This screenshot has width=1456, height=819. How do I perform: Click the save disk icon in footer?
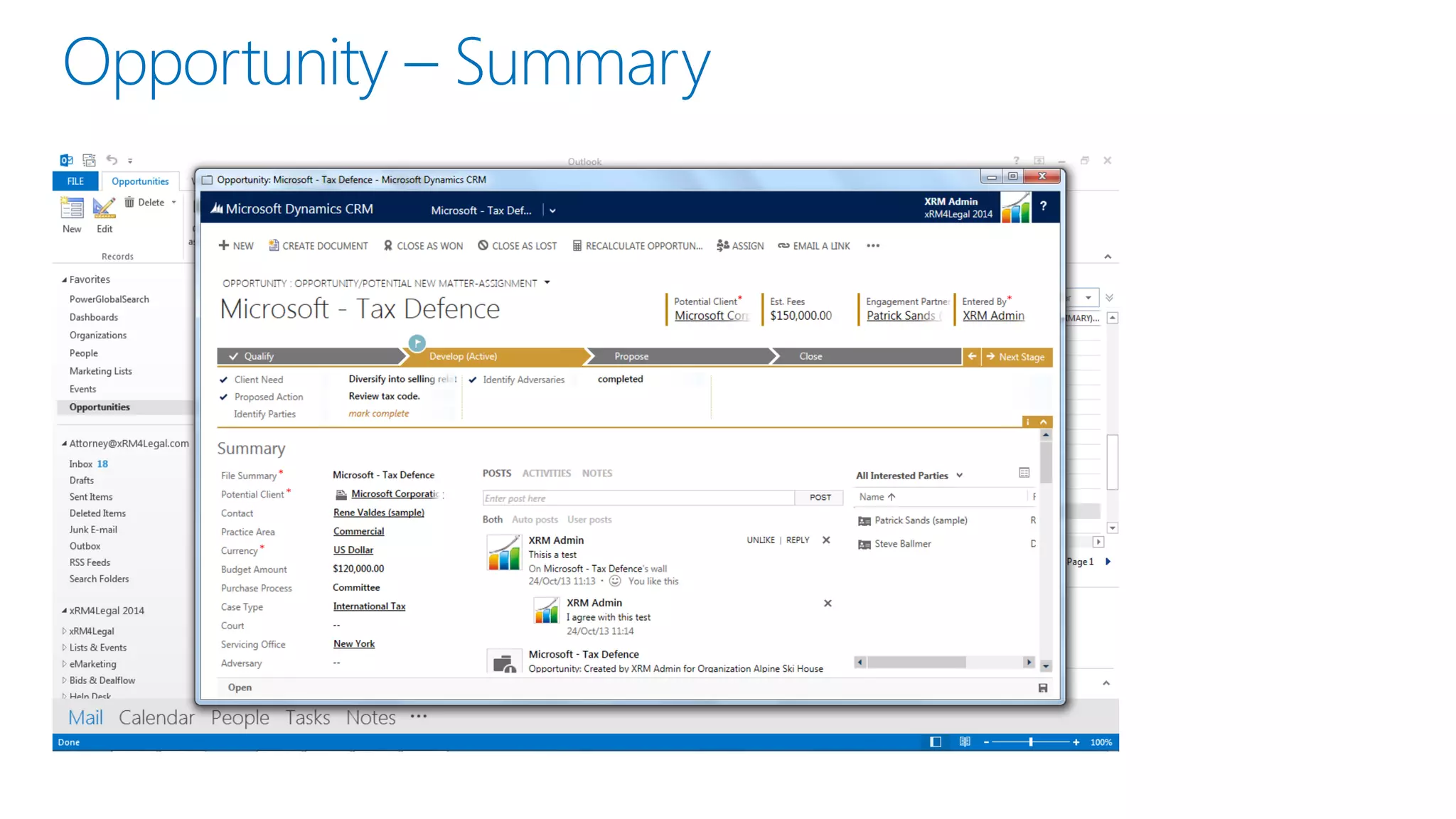click(x=1043, y=687)
